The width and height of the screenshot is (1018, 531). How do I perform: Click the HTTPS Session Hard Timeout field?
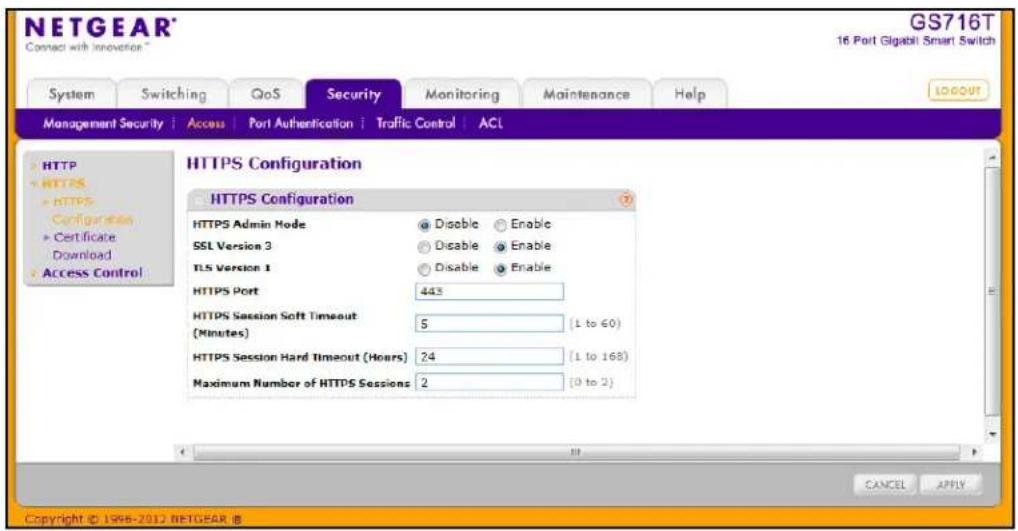489,356
